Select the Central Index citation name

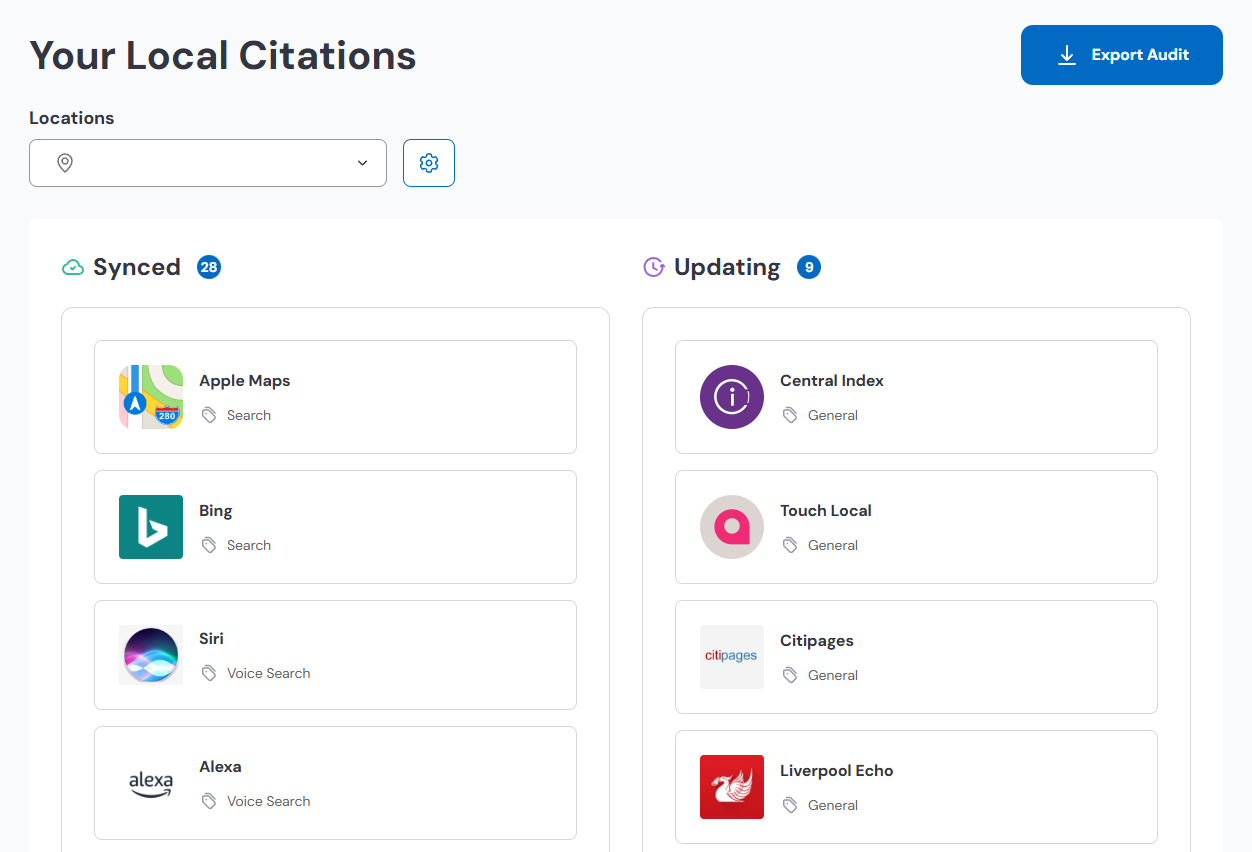click(832, 381)
